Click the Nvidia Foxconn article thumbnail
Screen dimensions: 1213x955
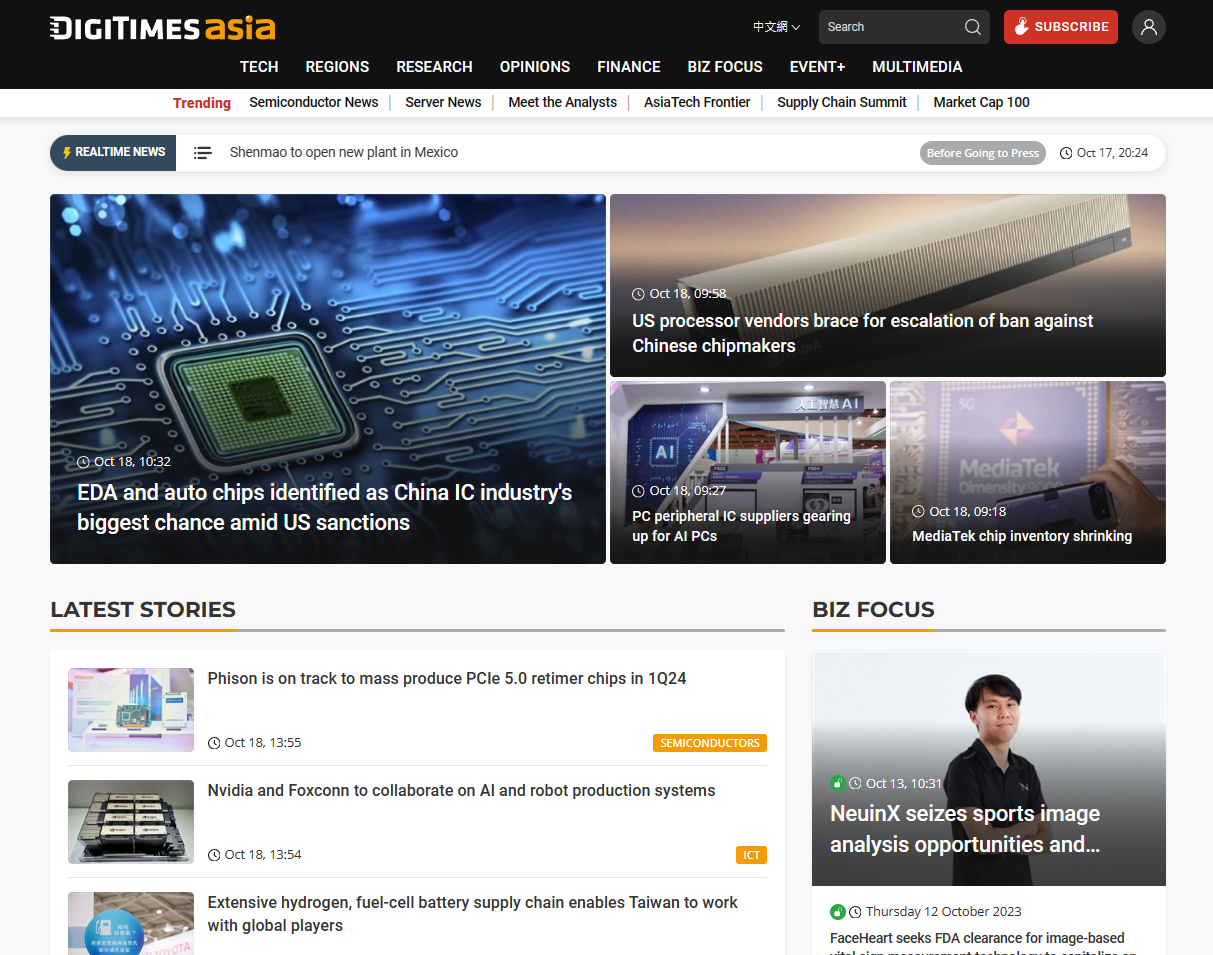(x=131, y=822)
